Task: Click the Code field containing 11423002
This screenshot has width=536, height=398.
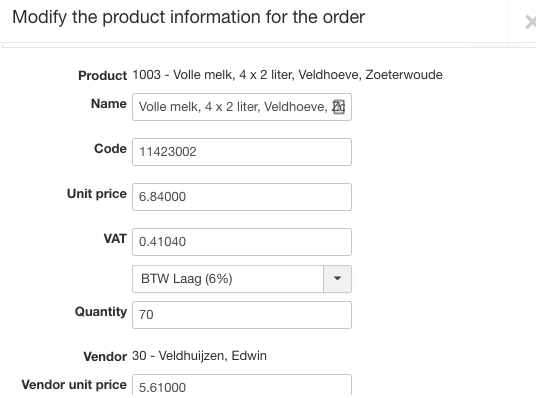Action: click(x=242, y=152)
